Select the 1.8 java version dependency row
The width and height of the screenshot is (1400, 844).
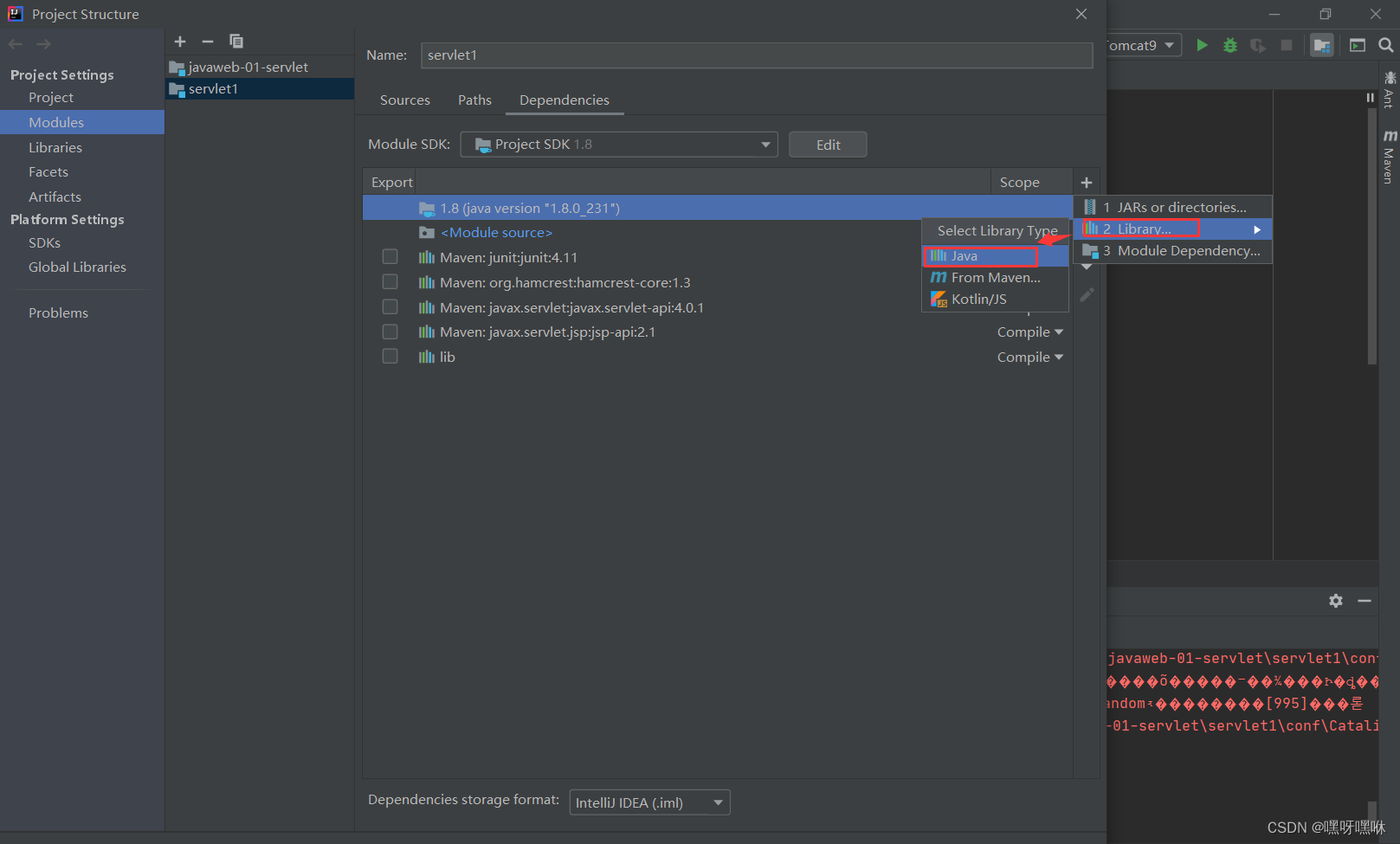(x=718, y=208)
